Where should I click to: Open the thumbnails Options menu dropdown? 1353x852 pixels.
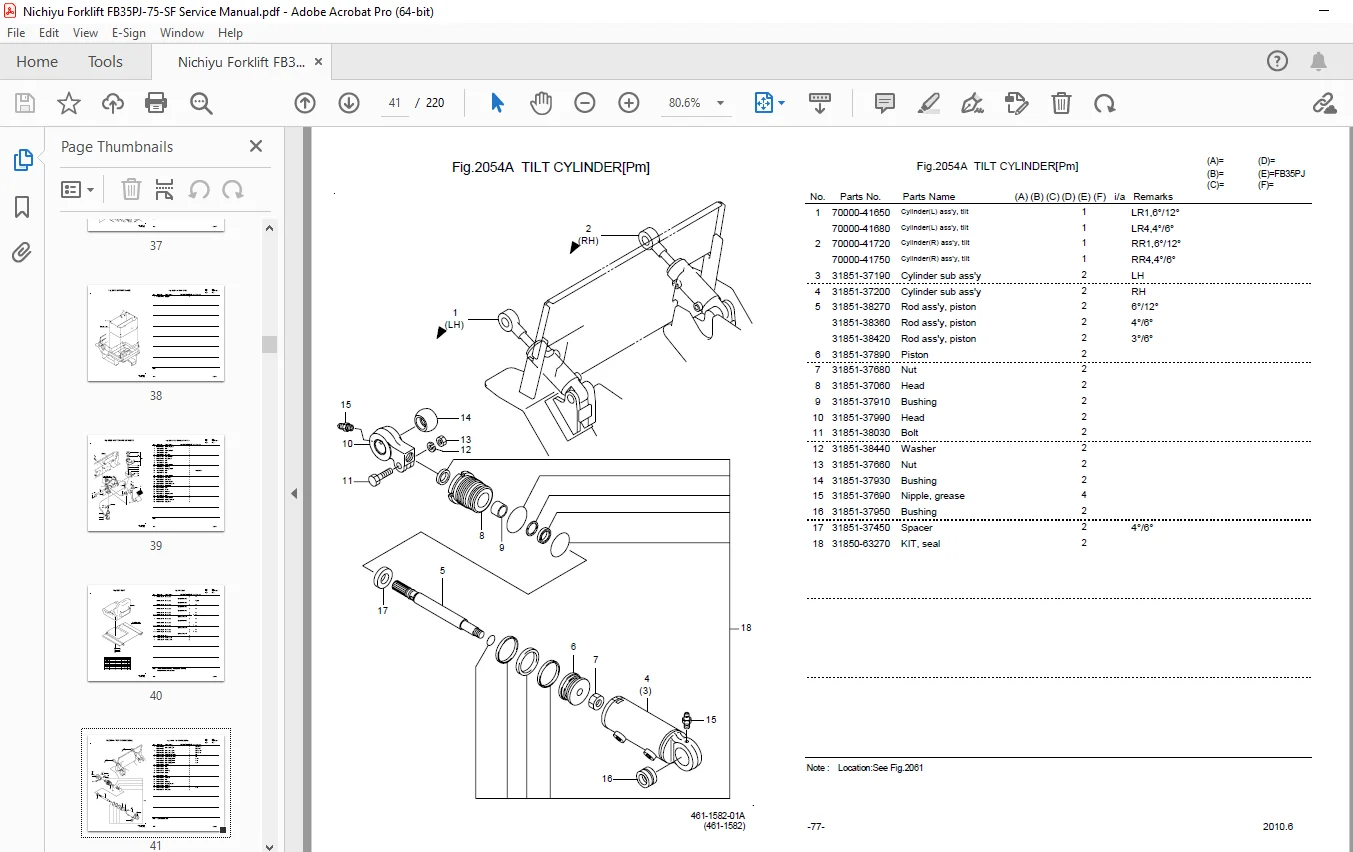coord(78,189)
